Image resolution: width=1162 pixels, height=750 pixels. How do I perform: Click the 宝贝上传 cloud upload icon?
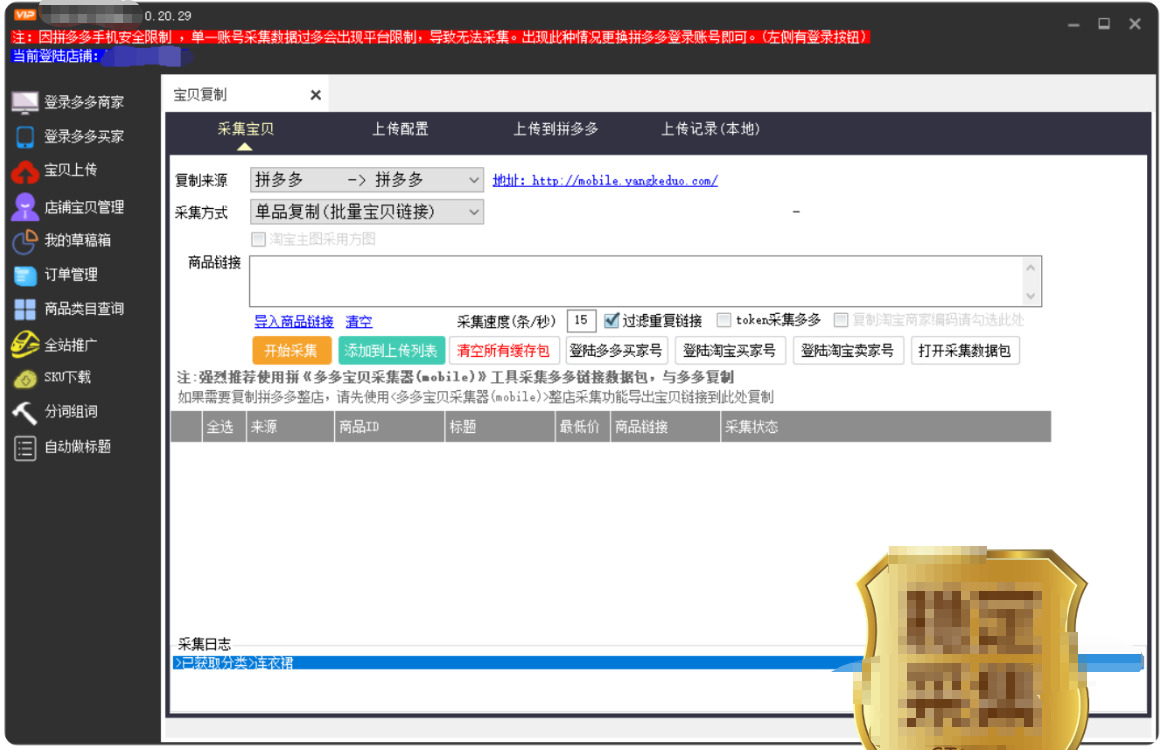coord(25,171)
